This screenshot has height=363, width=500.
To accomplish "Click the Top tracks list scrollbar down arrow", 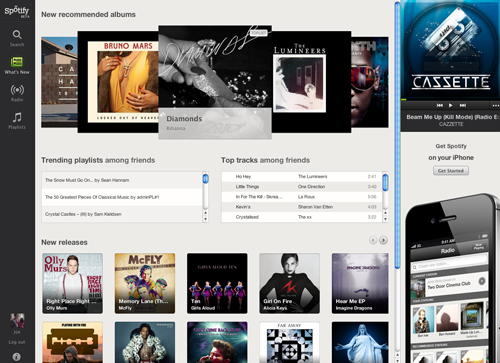I will pos(385,219).
